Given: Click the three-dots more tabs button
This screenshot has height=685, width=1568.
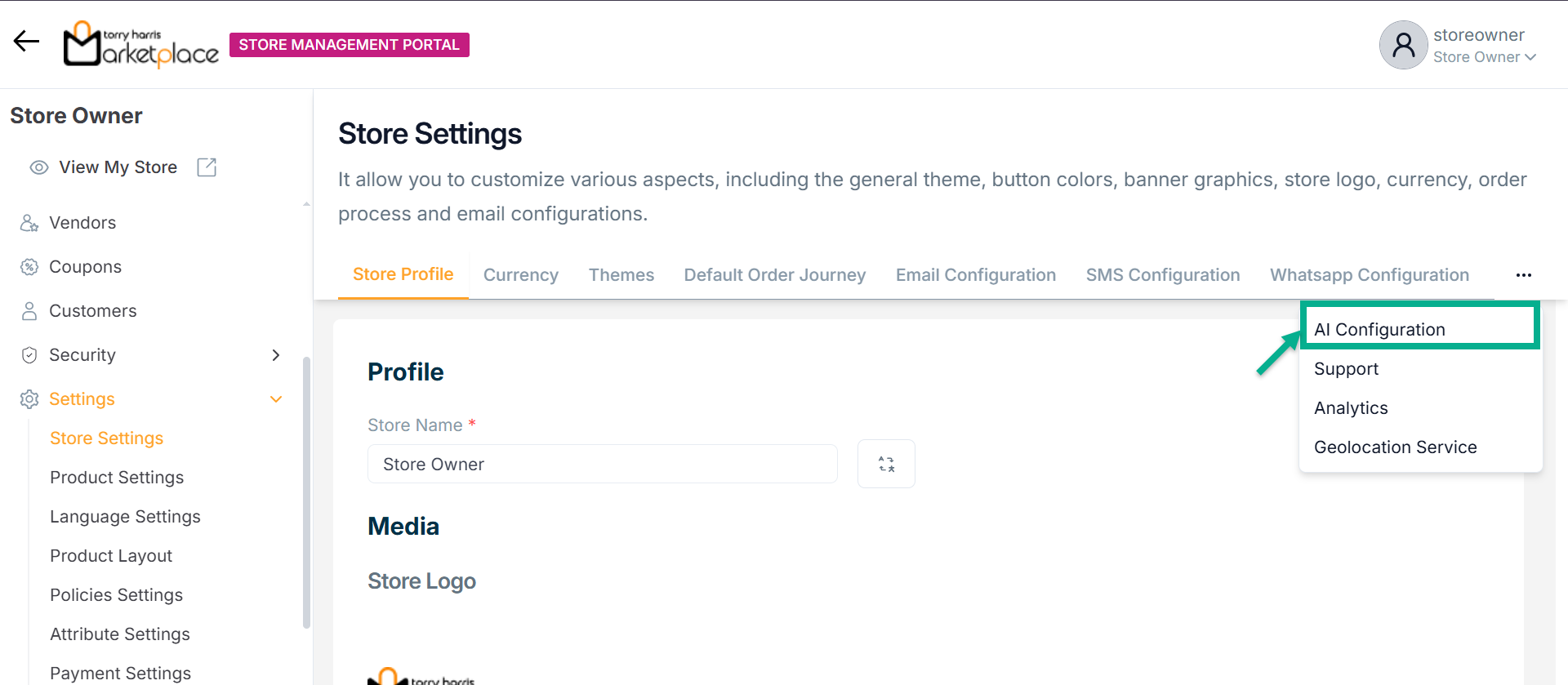Looking at the screenshot, I should pyautogui.click(x=1523, y=275).
